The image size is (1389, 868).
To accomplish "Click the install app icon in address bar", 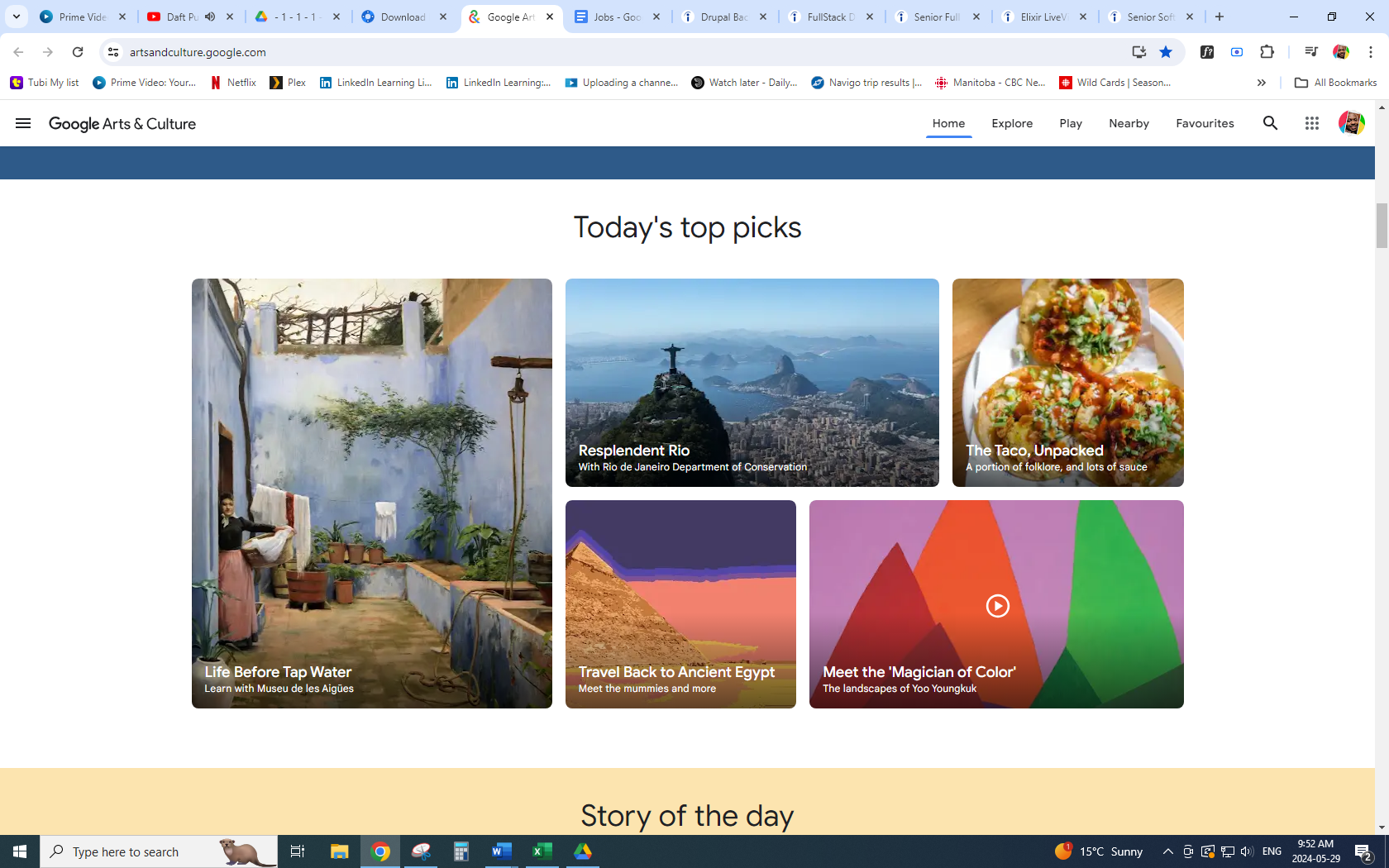I will coord(1138,52).
